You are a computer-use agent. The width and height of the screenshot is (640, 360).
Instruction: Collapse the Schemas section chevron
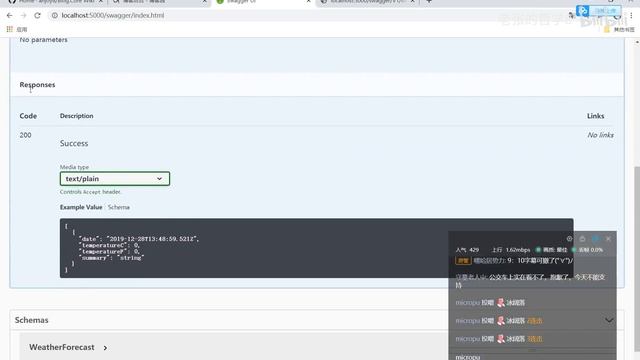click(x=609, y=320)
